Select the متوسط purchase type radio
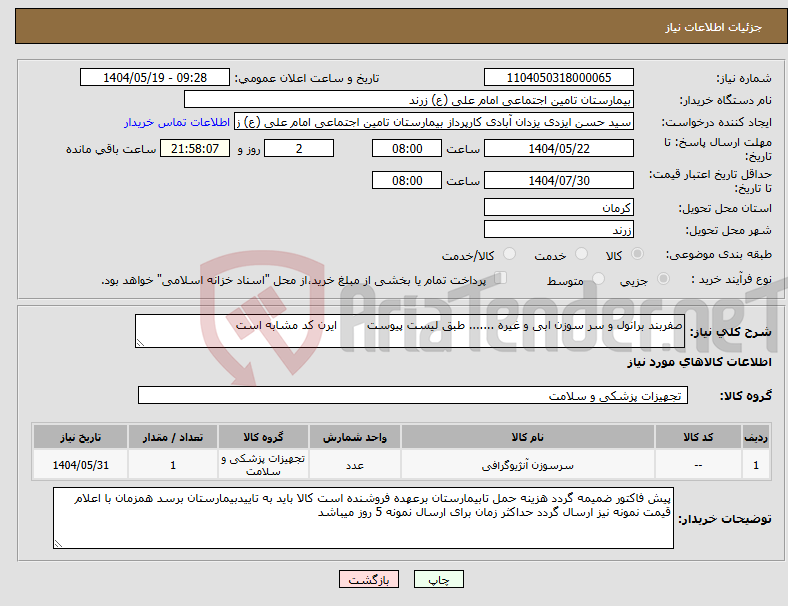Screen dimensions: 788x606 click(598, 278)
